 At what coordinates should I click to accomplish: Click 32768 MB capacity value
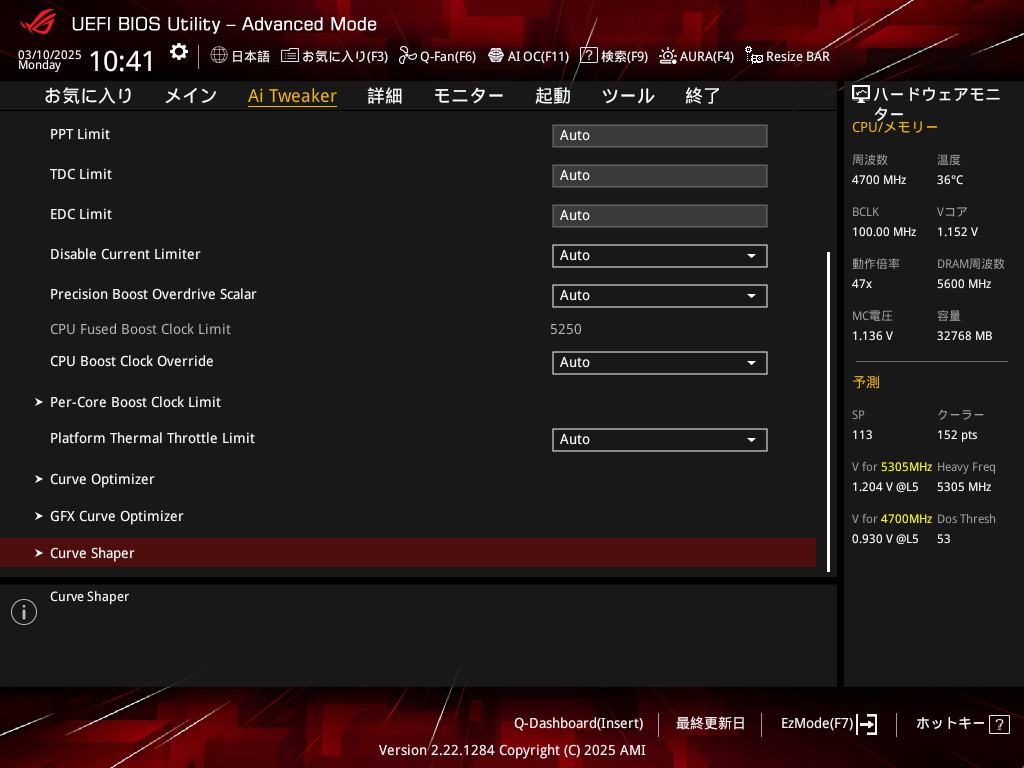point(965,336)
